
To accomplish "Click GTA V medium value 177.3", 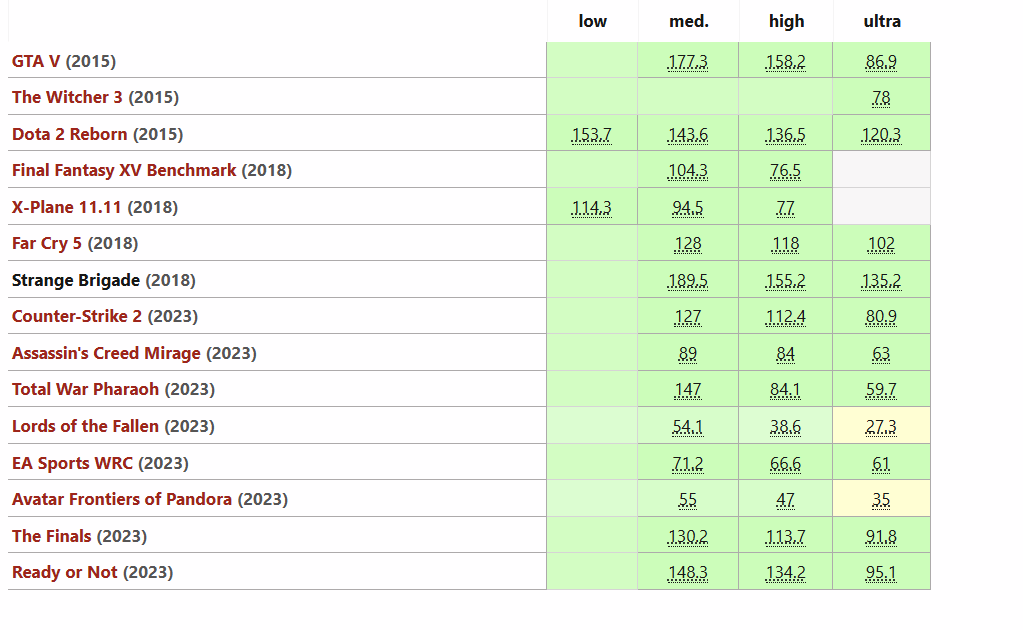I will click(688, 62).
